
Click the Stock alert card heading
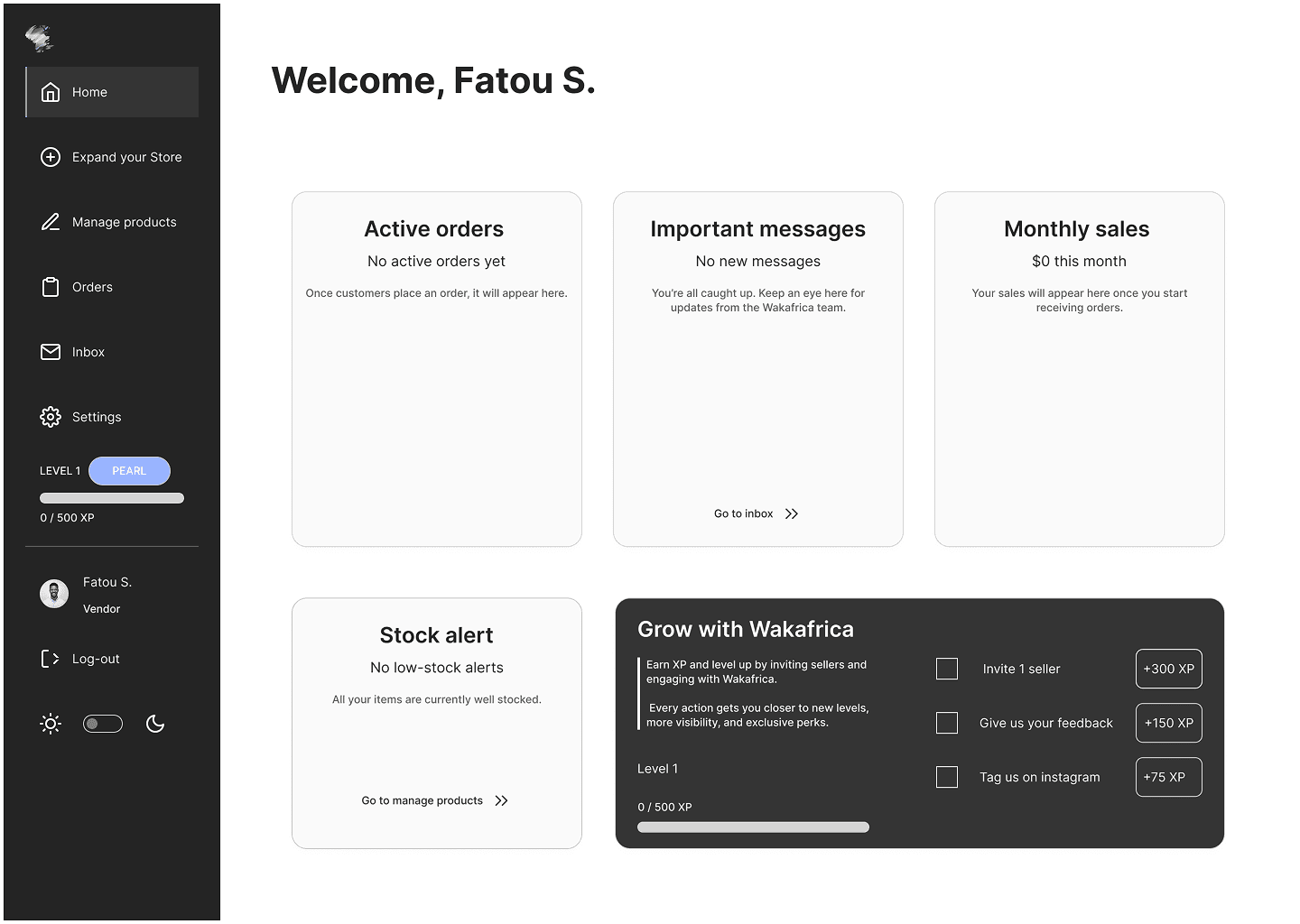(x=437, y=635)
